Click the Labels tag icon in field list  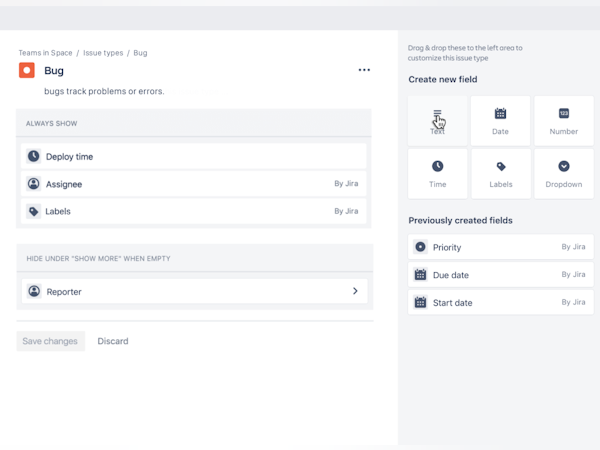click(x=34, y=212)
